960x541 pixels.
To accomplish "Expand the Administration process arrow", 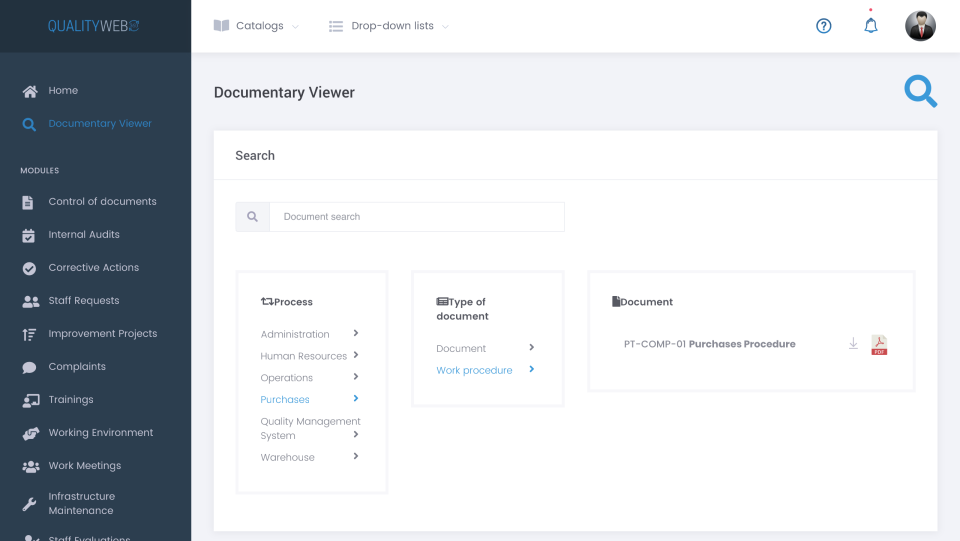I will point(356,333).
